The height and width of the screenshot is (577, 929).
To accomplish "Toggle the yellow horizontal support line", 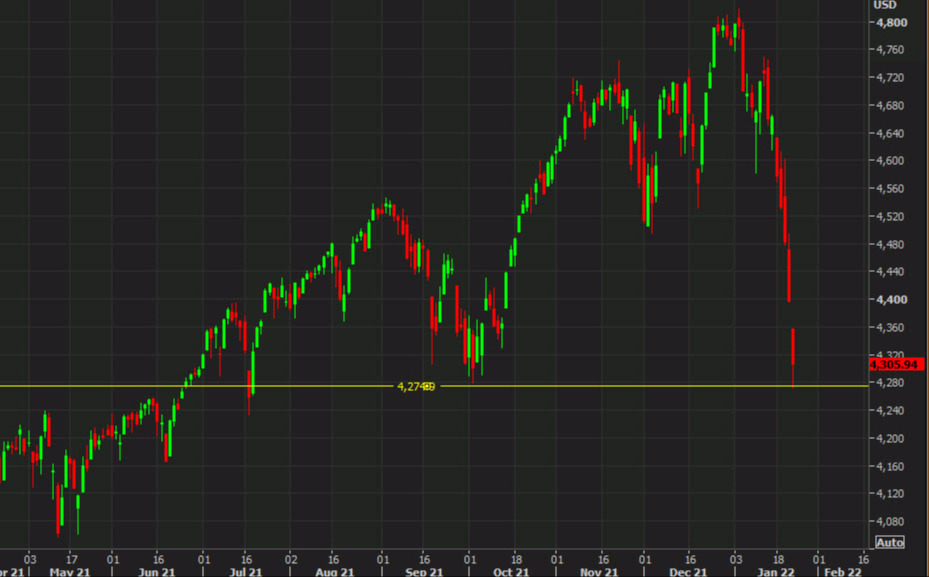I will (600, 383).
